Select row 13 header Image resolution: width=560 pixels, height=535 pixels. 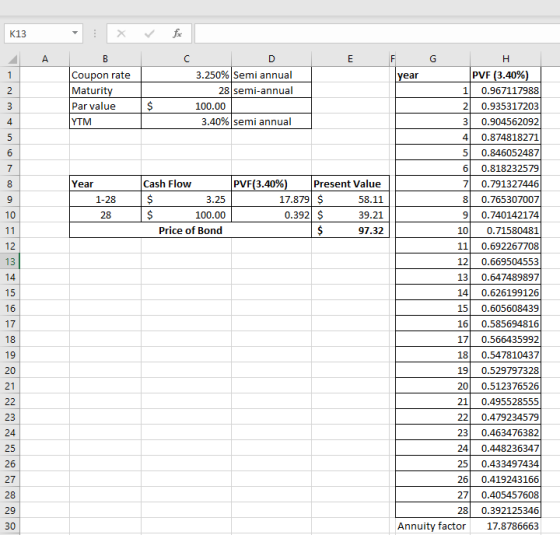point(10,261)
